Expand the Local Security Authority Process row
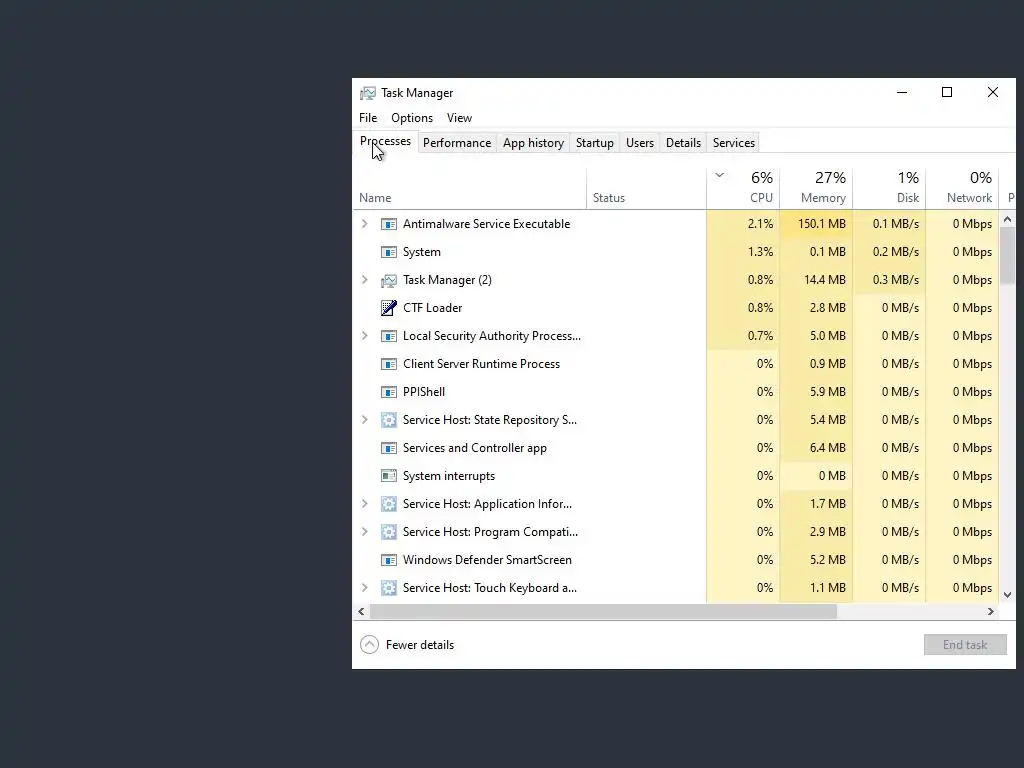This screenshot has width=1024, height=768. 364,336
